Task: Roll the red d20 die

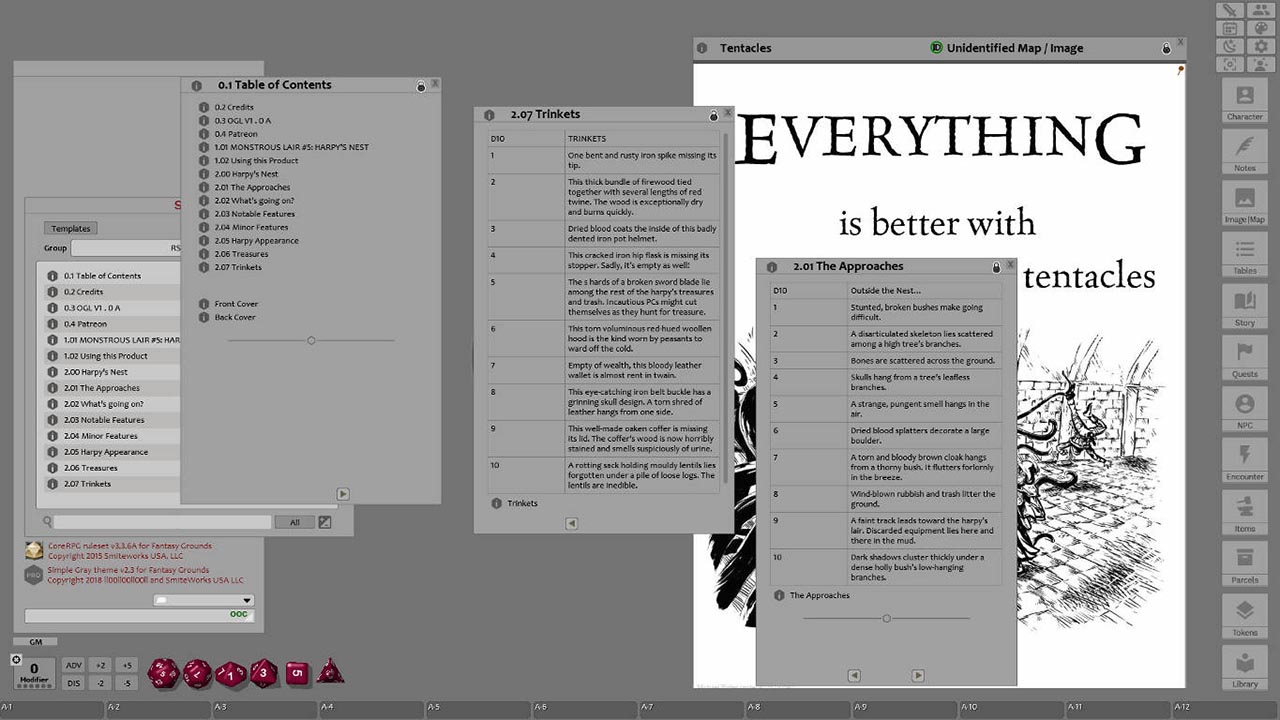Action: pos(164,673)
